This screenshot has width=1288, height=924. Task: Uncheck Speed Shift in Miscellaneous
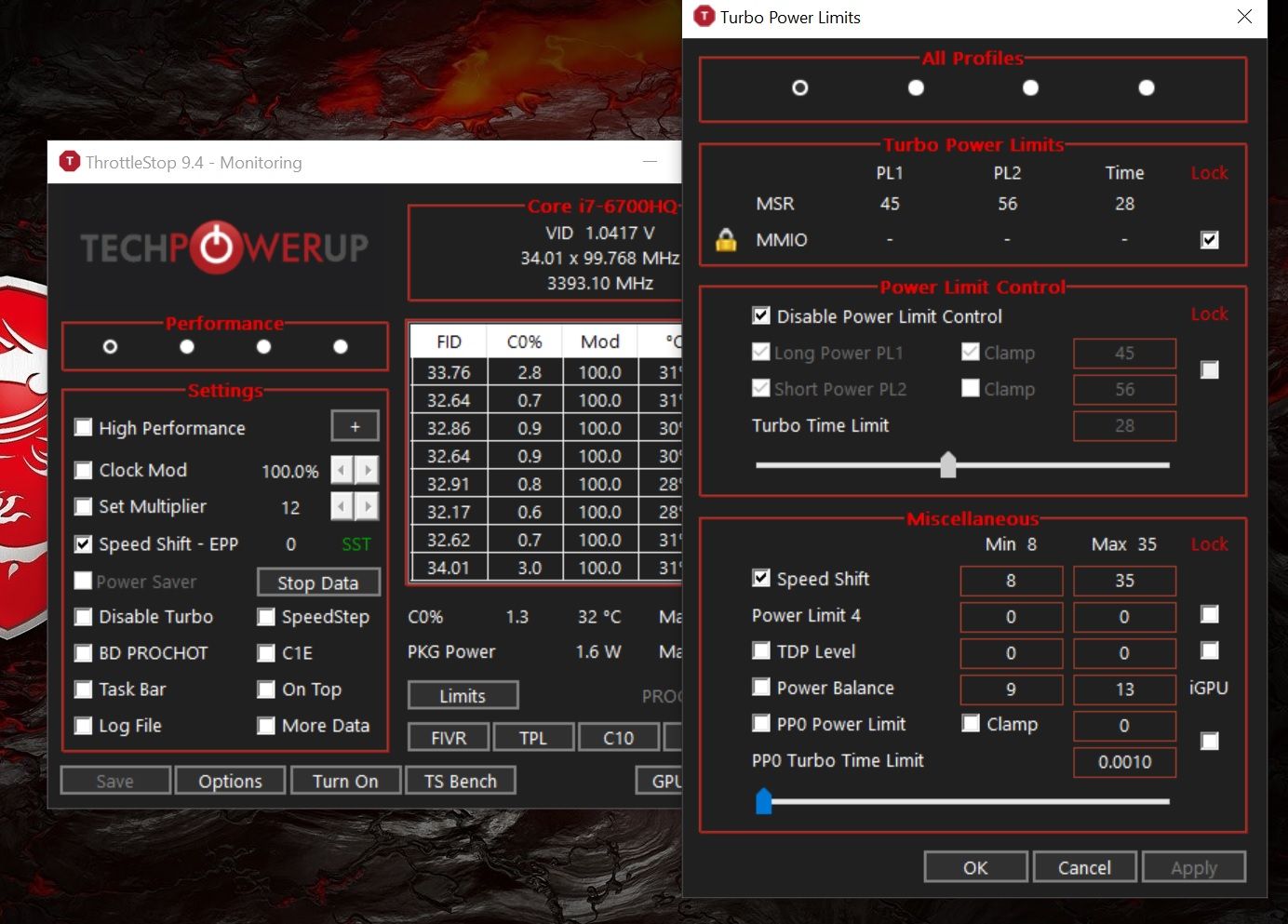pos(761,578)
